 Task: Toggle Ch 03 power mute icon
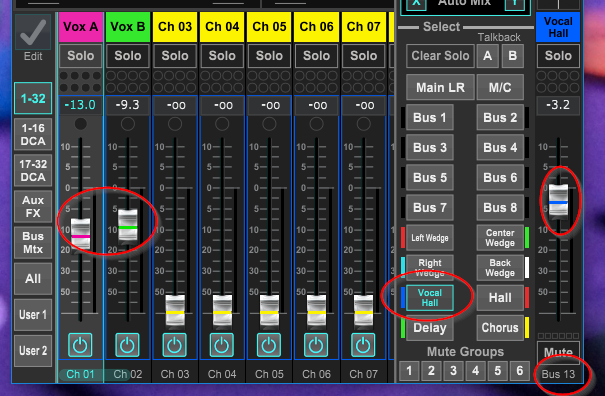(174, 345)
